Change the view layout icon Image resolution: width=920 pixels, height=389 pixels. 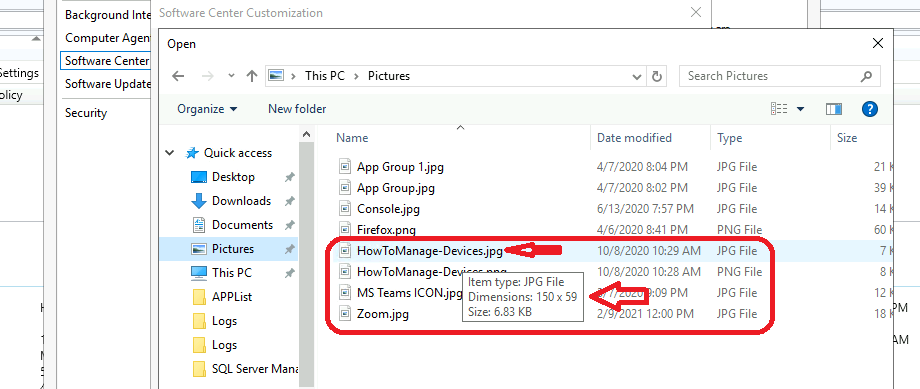[779, 109]
